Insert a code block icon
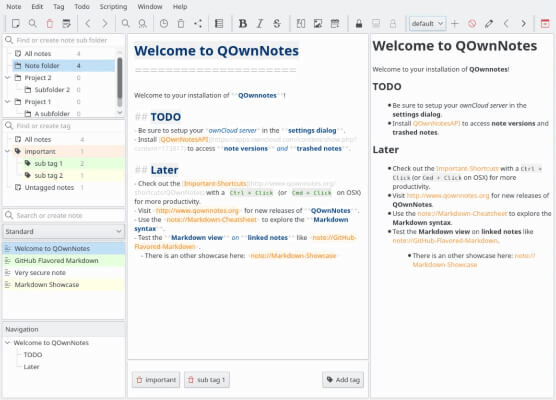This screenshot has width=556, height=400. tap(301, 24)
